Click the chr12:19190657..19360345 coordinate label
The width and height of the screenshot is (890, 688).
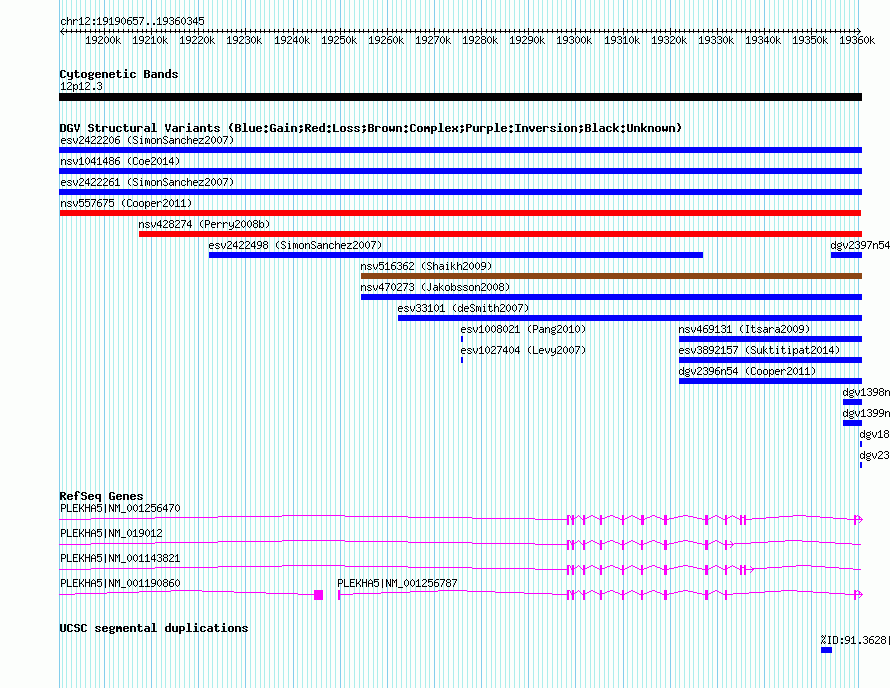[x=132, y=21]
